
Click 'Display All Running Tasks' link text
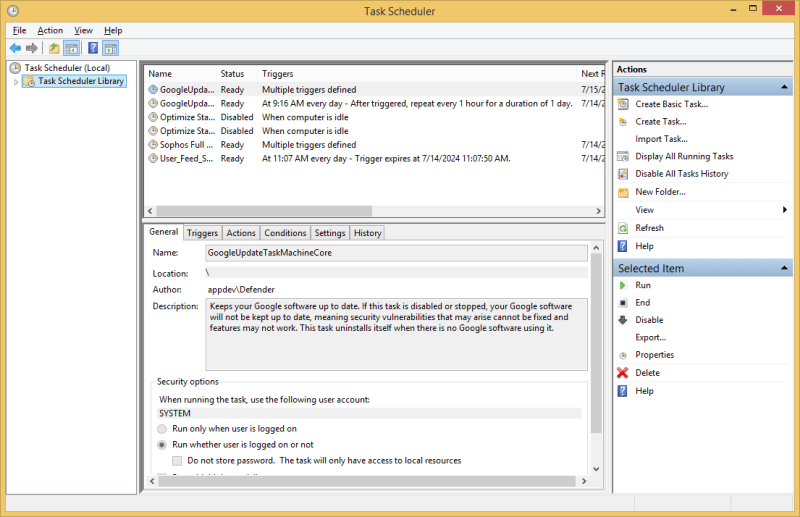684,157
